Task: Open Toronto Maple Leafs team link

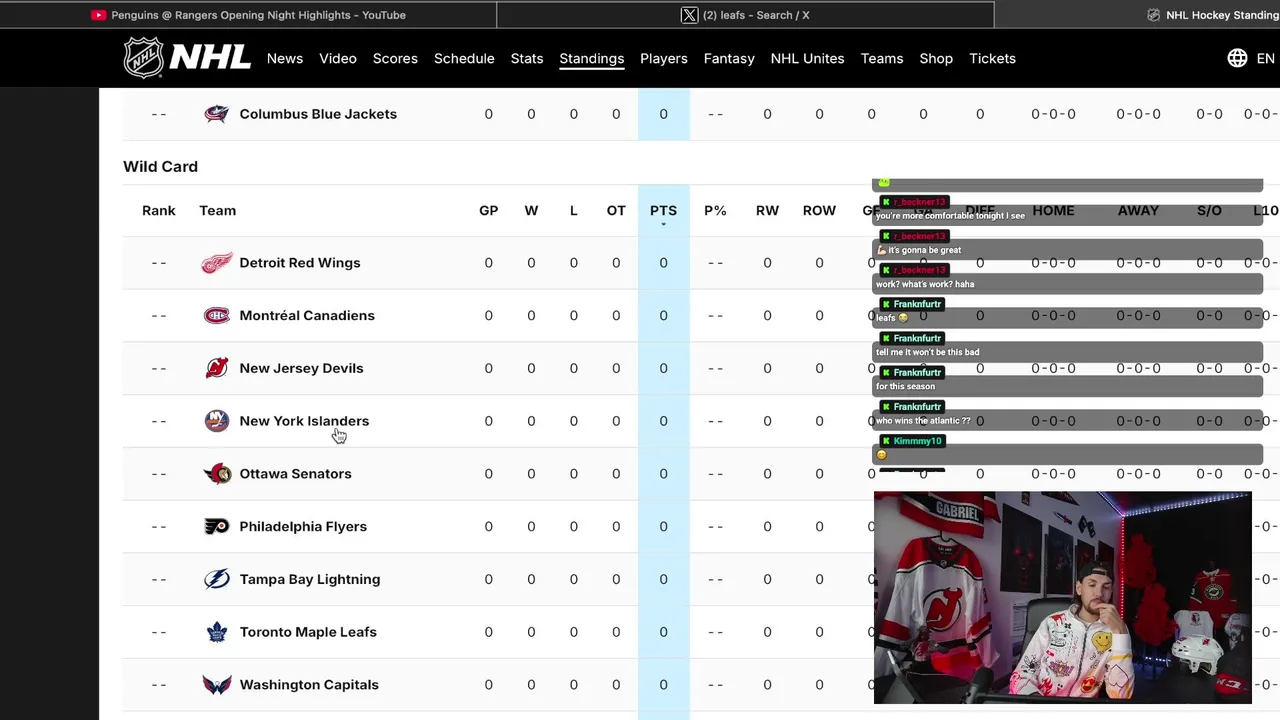Action: point(308,632)
